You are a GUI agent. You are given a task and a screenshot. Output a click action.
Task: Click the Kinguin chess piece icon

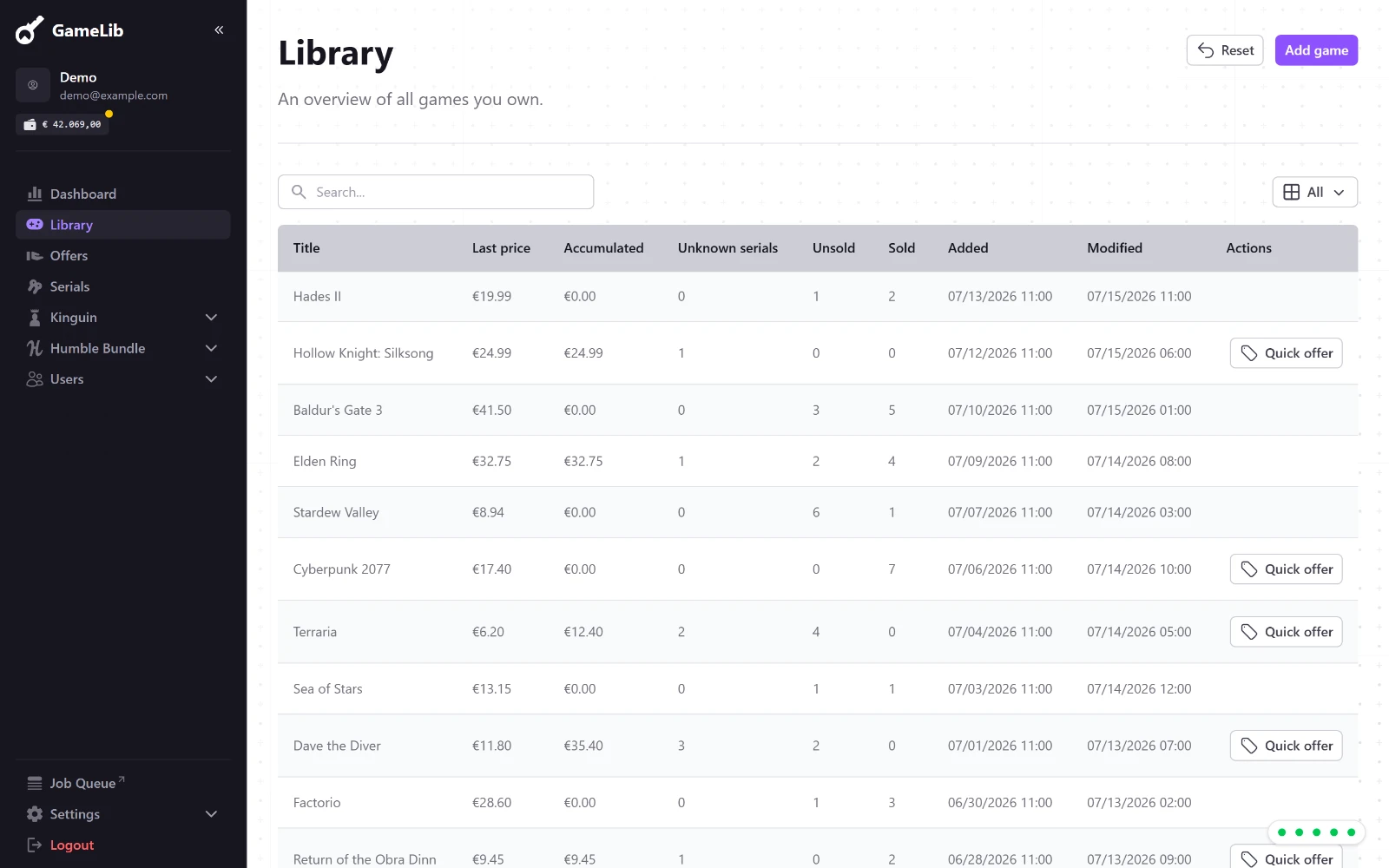click(35, 318)
